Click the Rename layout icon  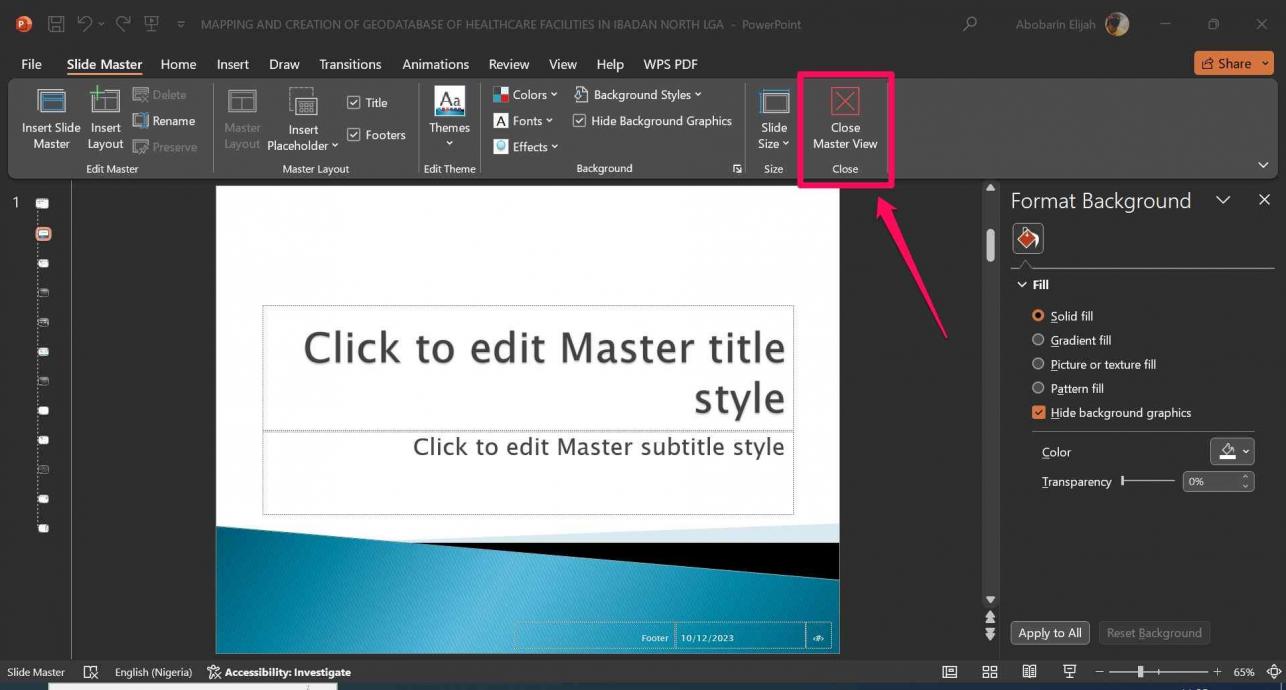141,121
